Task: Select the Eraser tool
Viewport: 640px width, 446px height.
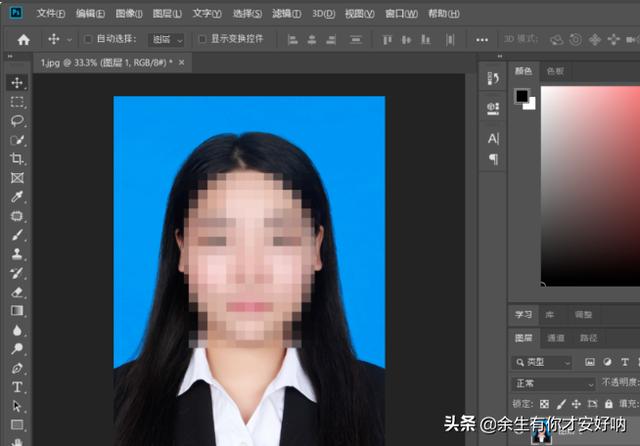Action: [17, 292]
